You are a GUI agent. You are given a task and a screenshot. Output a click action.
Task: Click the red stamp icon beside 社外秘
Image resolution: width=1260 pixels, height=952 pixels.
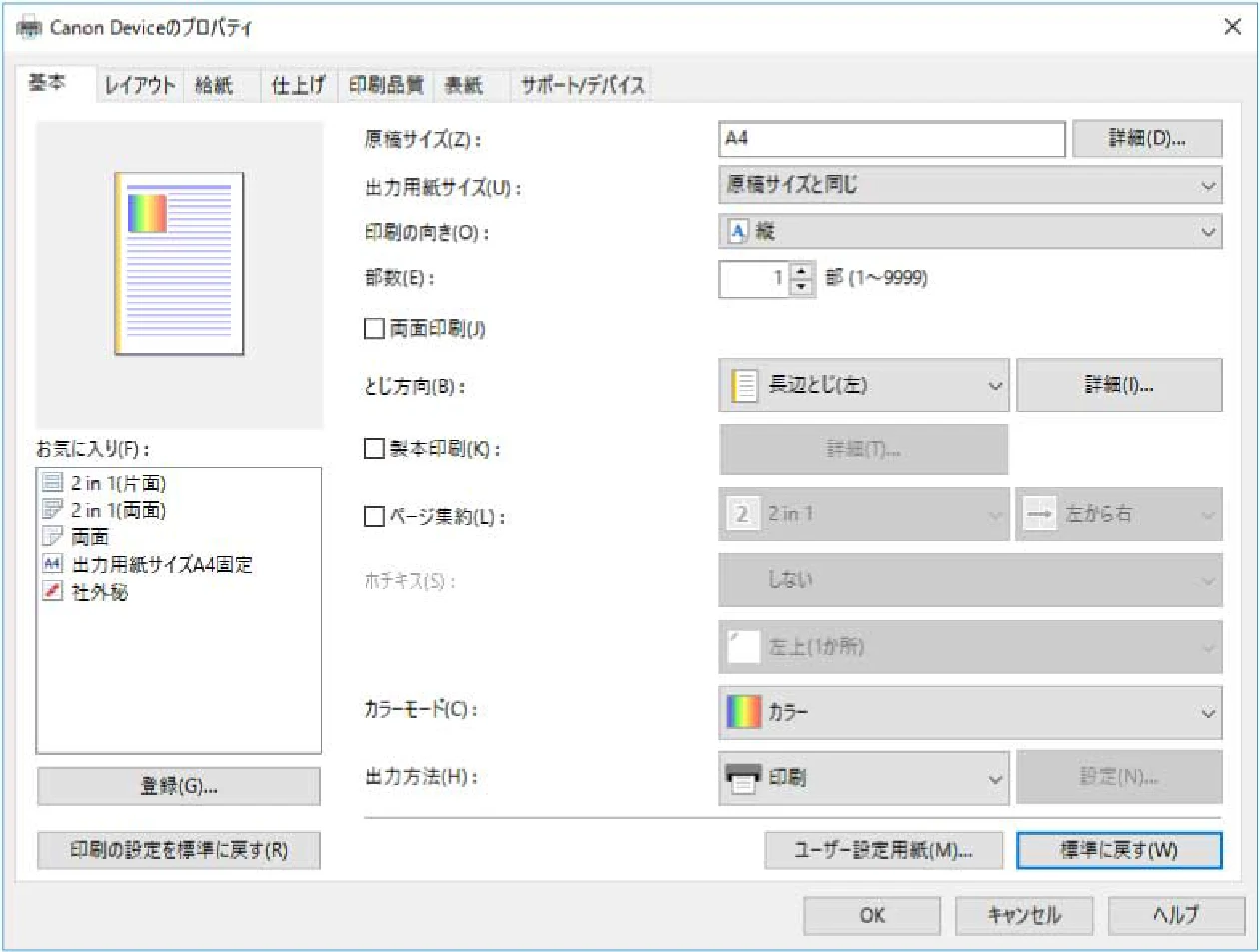[x=52, y=590]
